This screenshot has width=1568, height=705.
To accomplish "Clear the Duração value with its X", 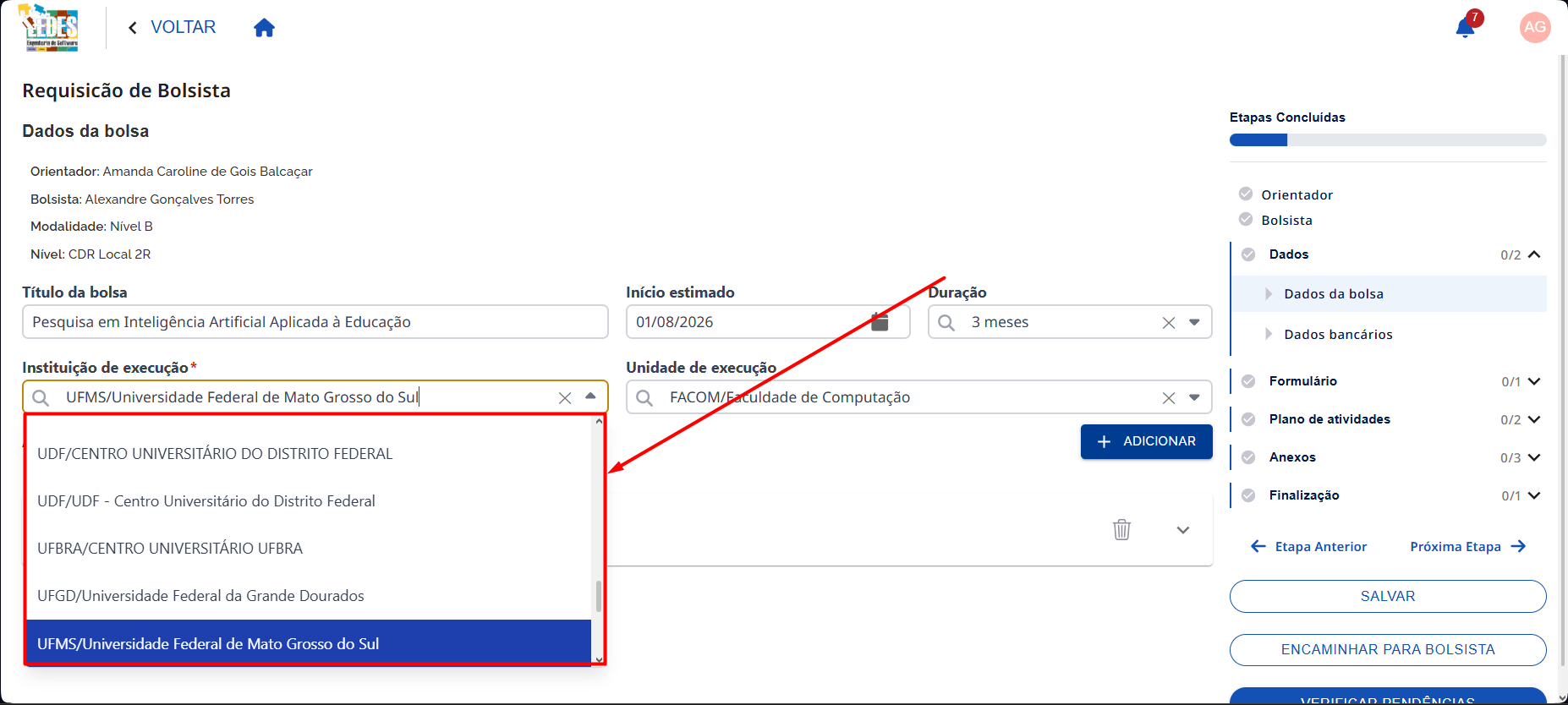I will 1169,323.
